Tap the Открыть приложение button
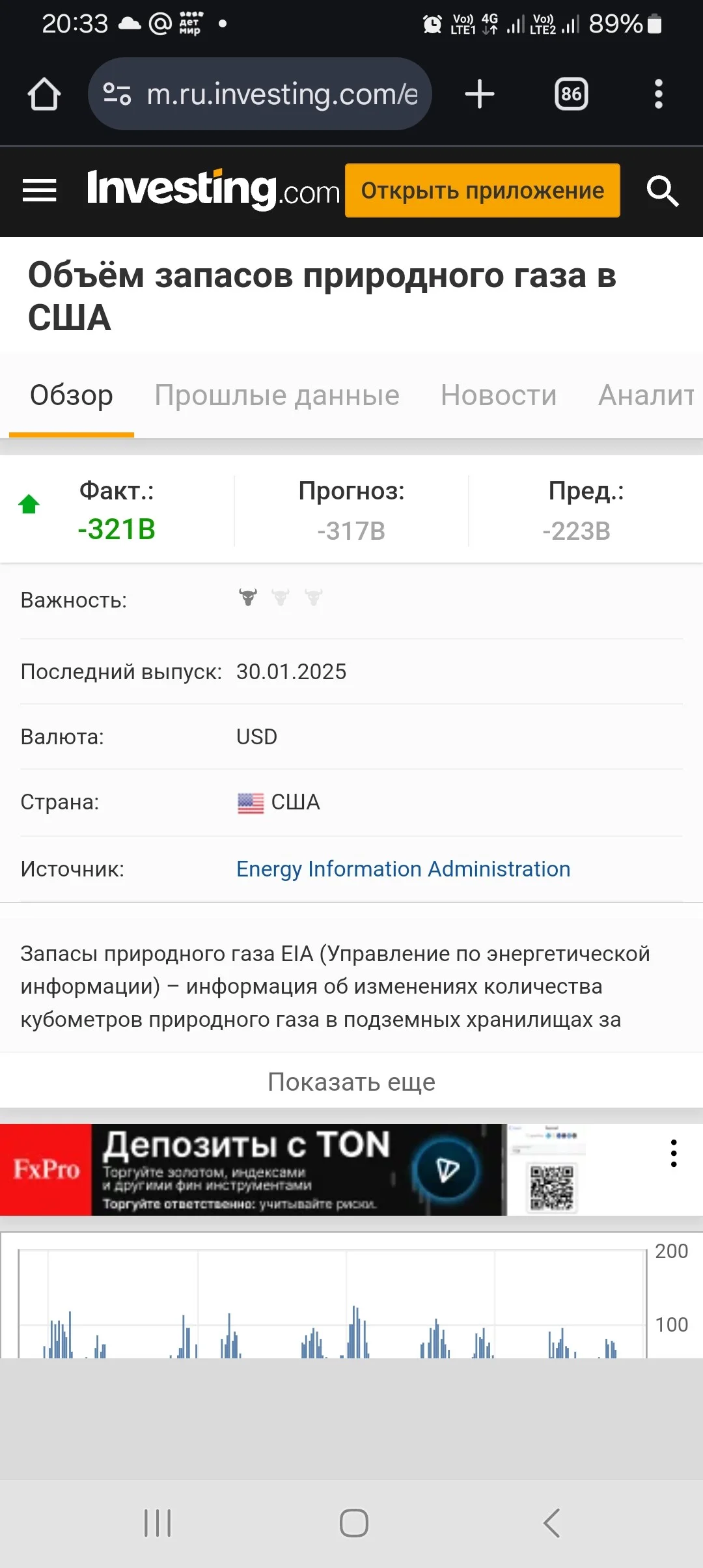The image size is (703, 1568). pyautogui.click(x=482, y=190)
